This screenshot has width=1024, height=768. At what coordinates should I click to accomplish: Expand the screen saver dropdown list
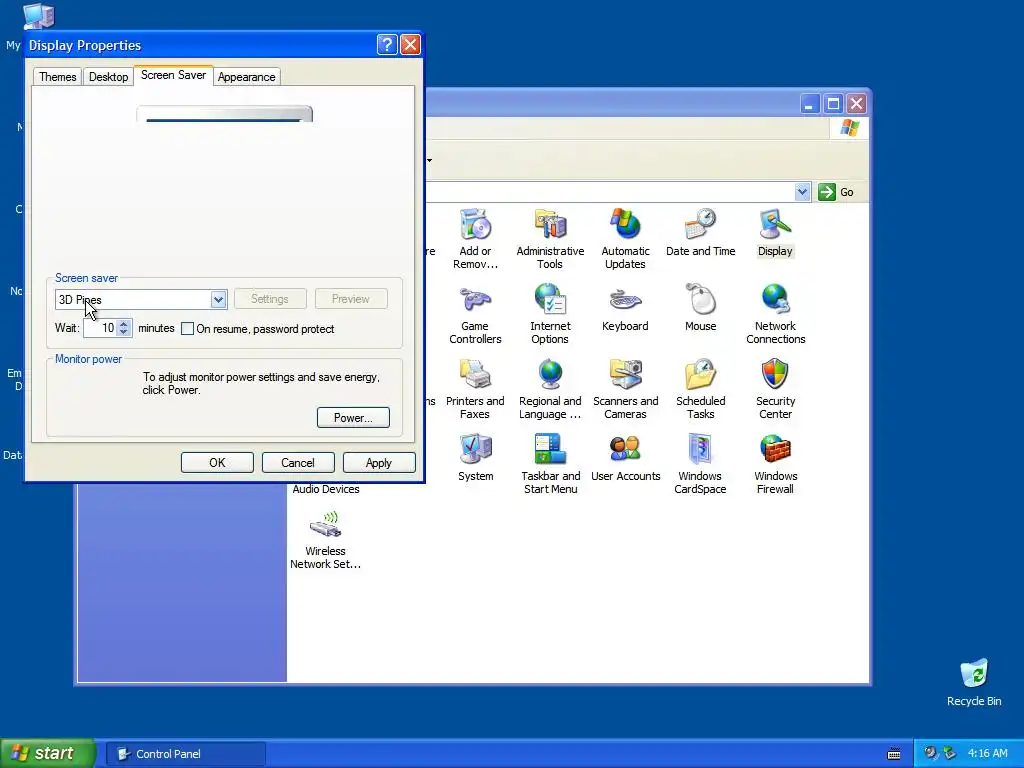point(218,300)
